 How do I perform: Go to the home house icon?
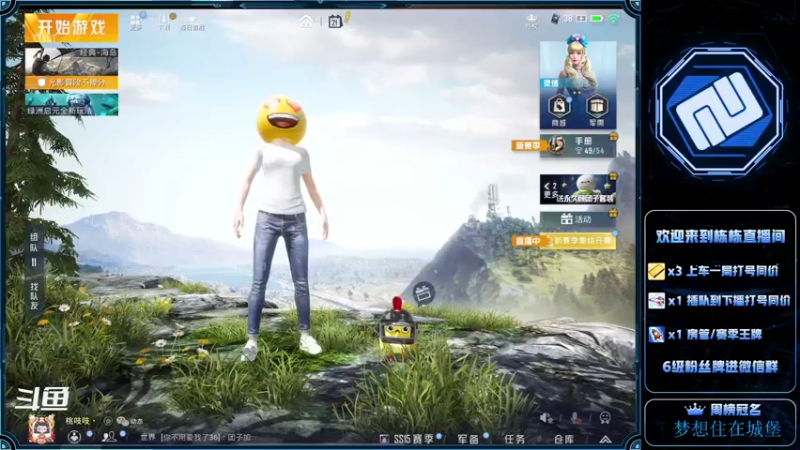tap(306, 21)
